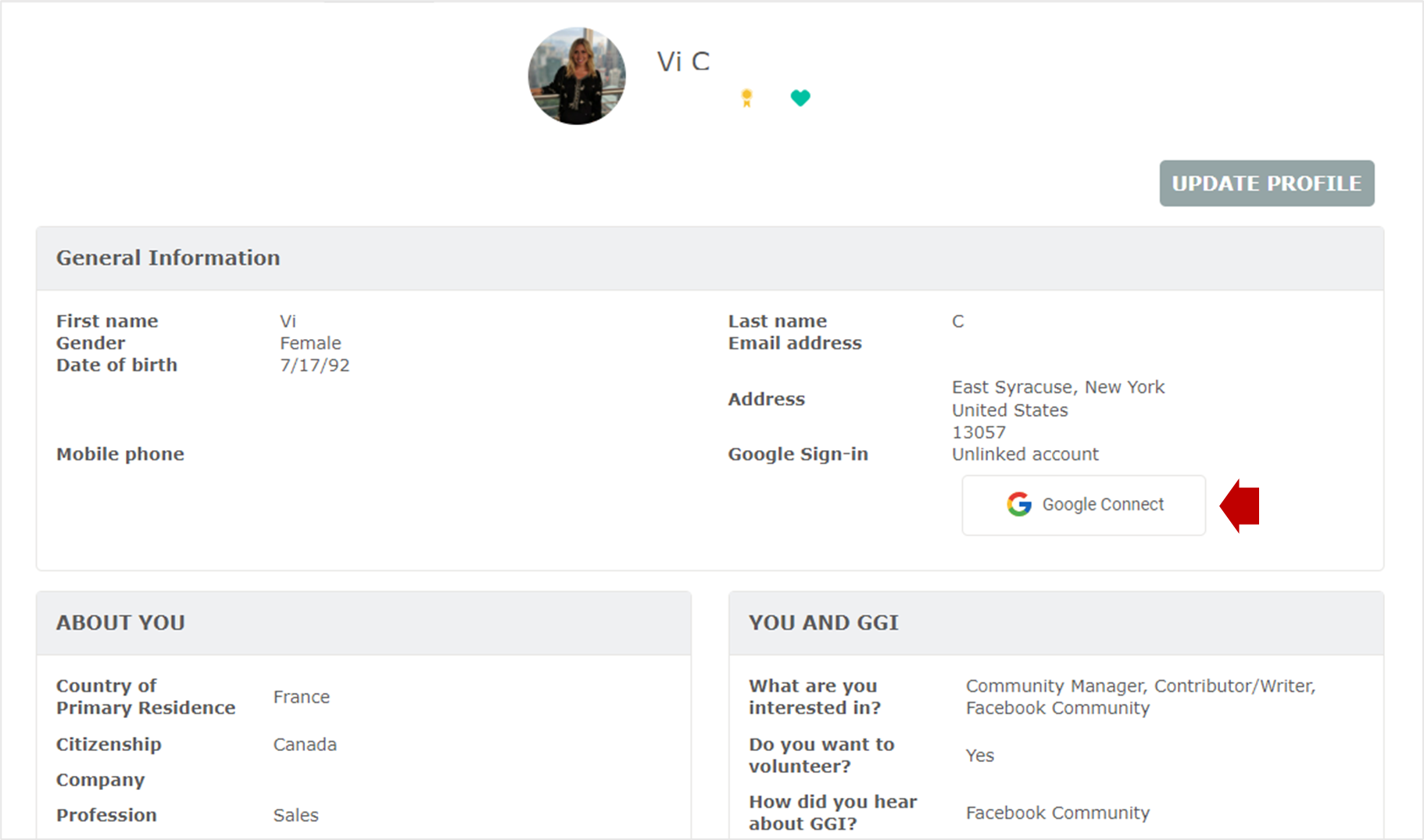Click the Mobile phone field label
This screenshot has width=1424, height=840.
120,454
